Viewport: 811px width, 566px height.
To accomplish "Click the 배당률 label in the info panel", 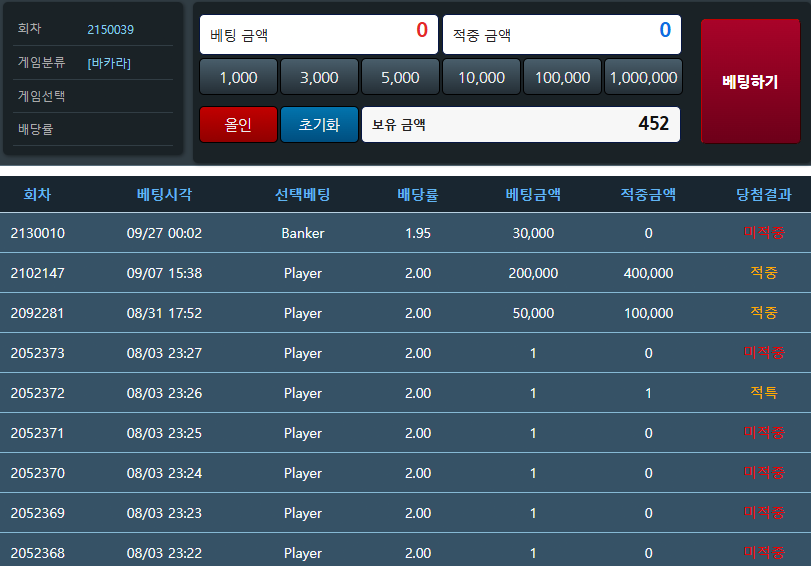I will (x=35, y=129).
